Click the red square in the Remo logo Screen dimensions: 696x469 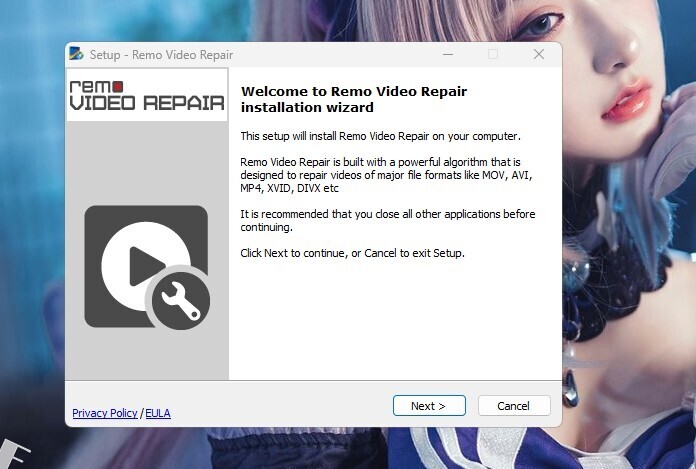point(117,86)
